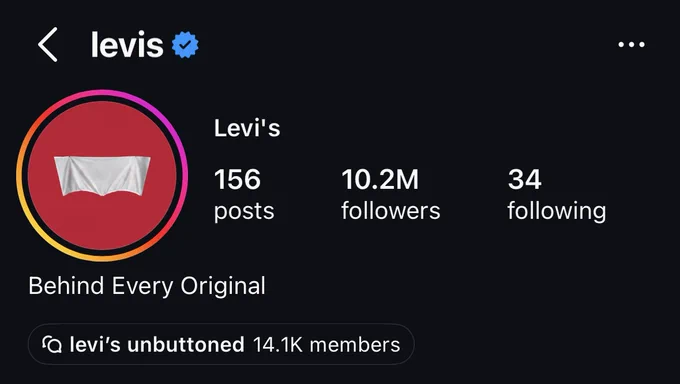Click the 14.1K members text
680x384 pixels.
point(326,345)
